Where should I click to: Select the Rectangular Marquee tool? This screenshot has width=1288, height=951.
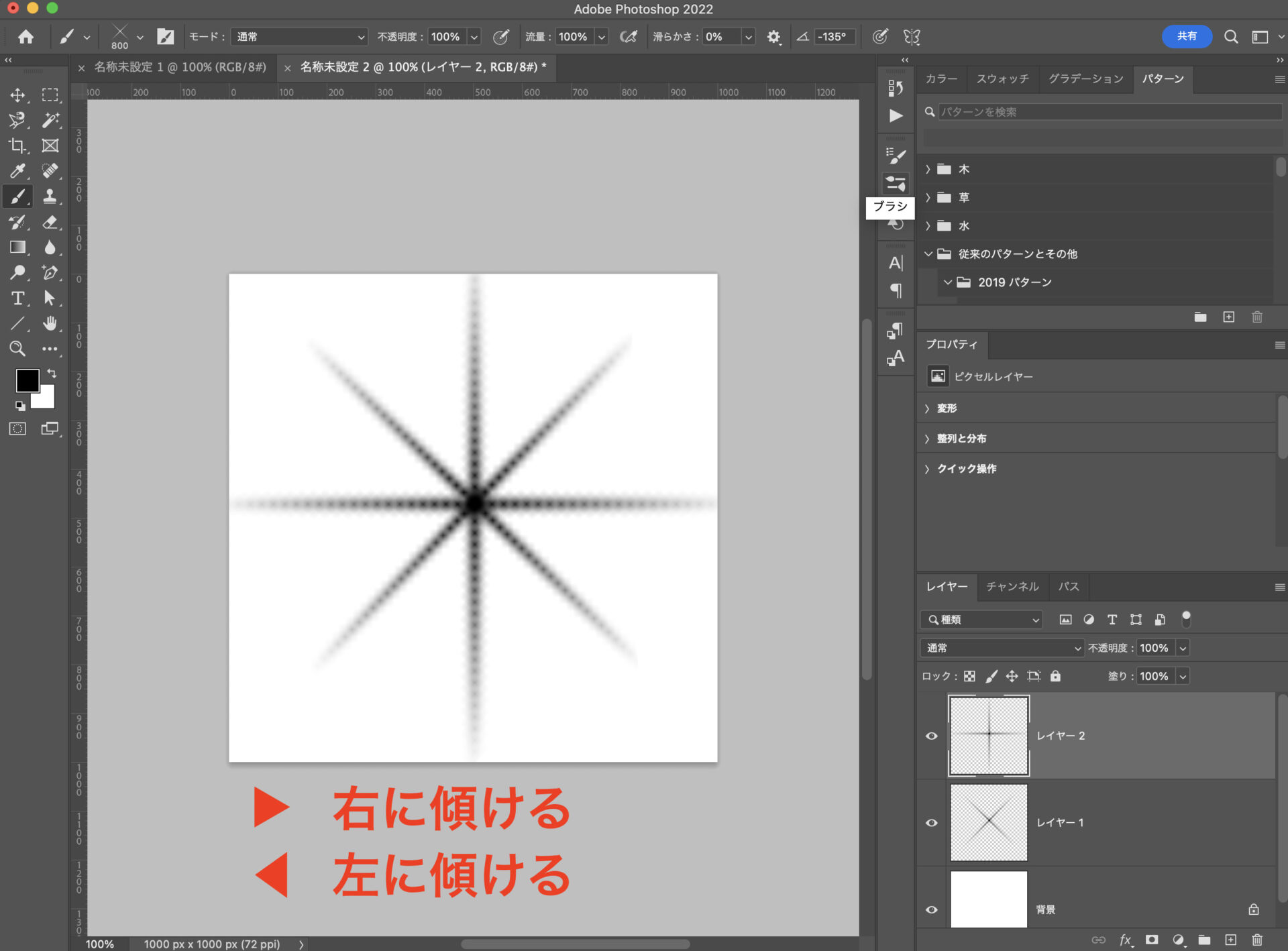50,95
